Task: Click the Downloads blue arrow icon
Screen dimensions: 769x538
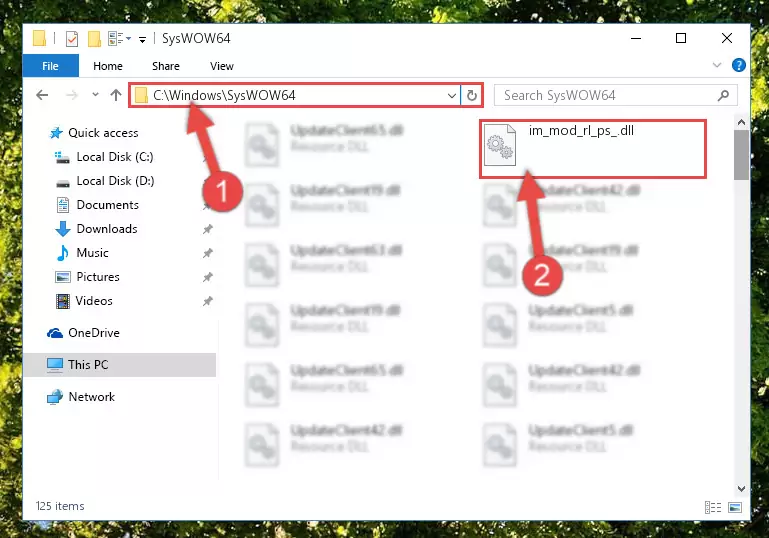Action: coord(63,229)
